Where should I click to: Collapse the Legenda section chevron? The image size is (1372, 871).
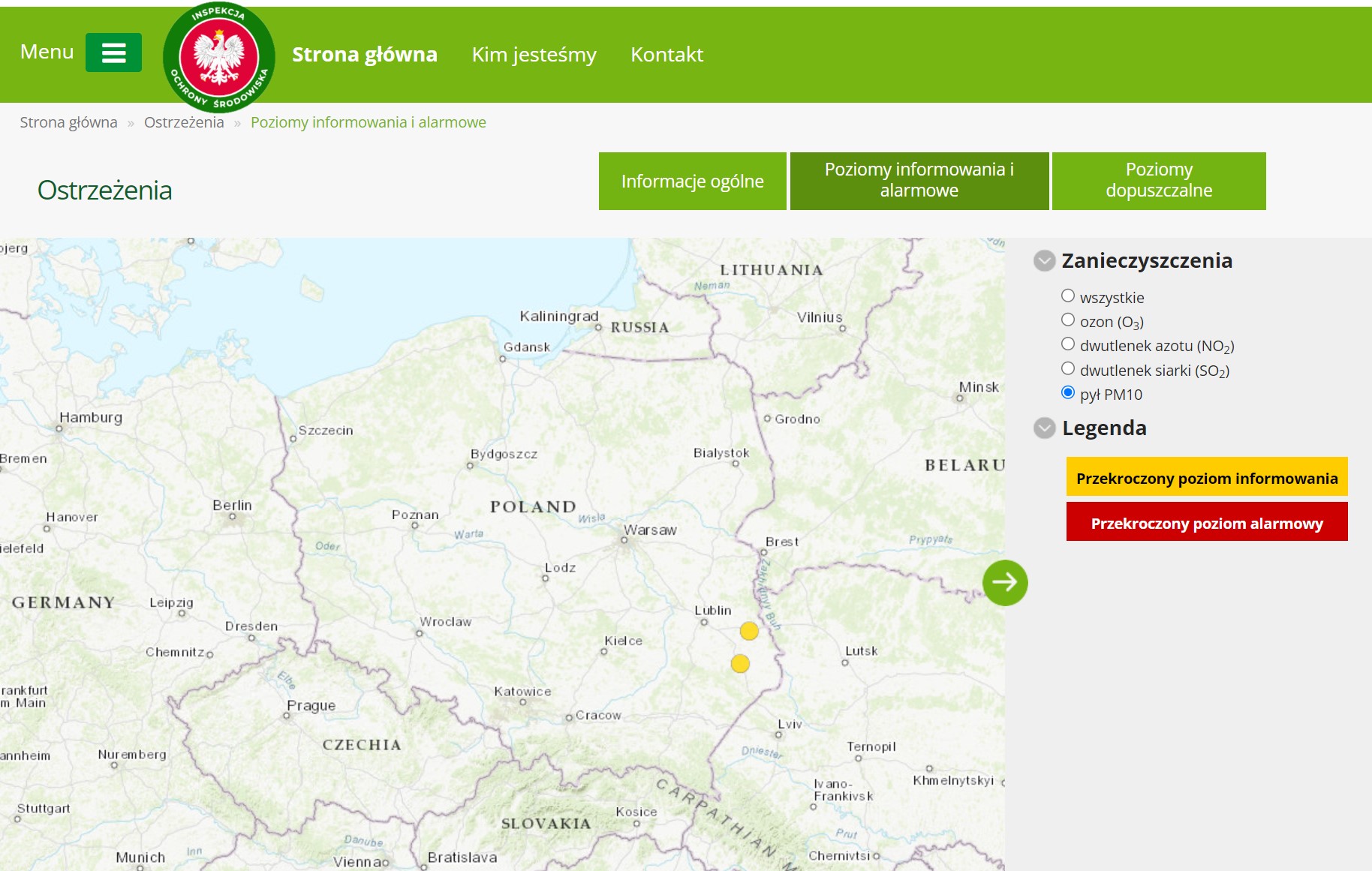[x=1044, y=428]
